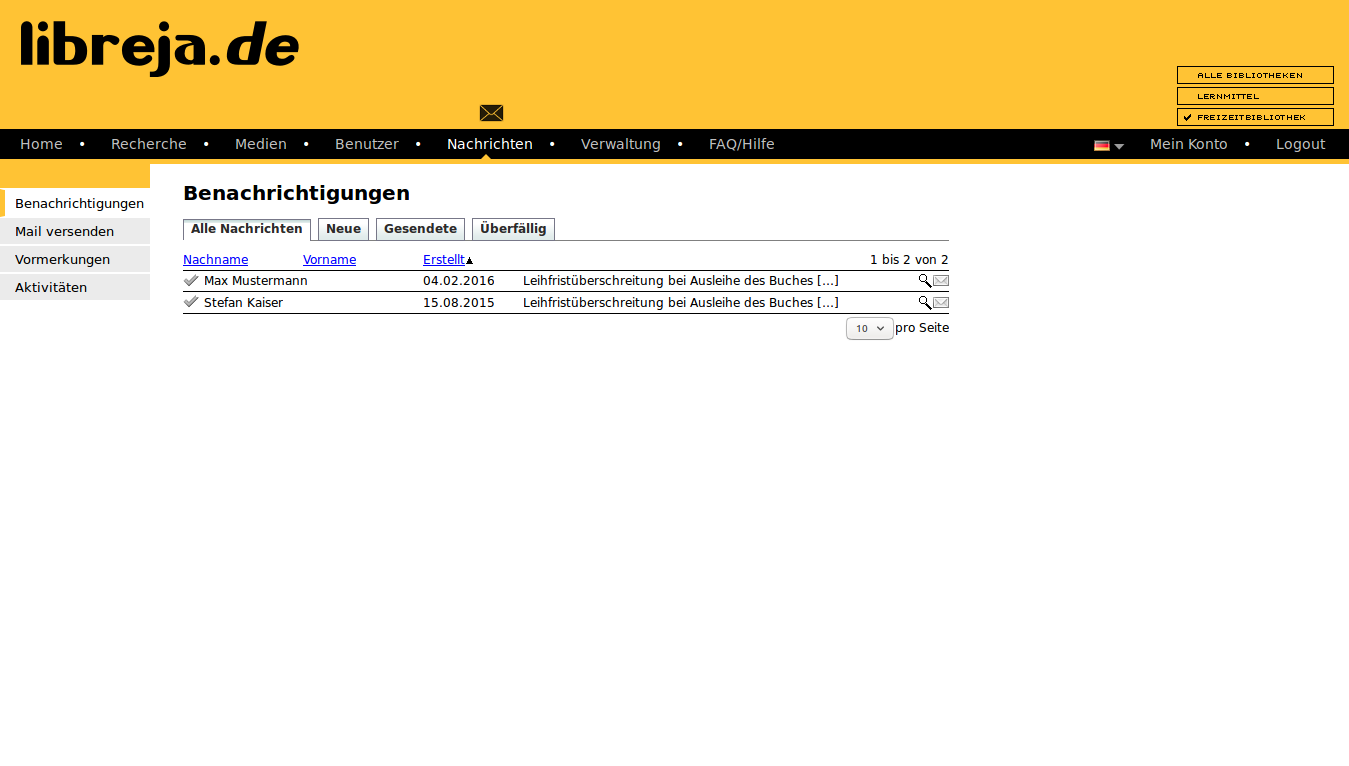1349x766 pixels.
Task: Open the German flag language dropdown
Action: pos(1108,145)
